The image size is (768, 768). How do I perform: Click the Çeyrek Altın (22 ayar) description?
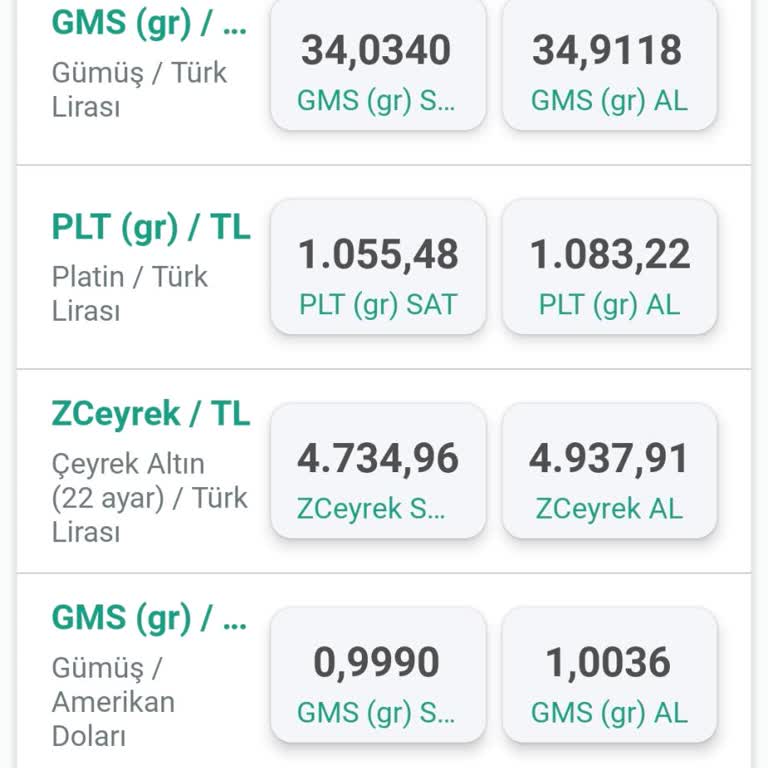pyautogui.click(x=149, y=497)
